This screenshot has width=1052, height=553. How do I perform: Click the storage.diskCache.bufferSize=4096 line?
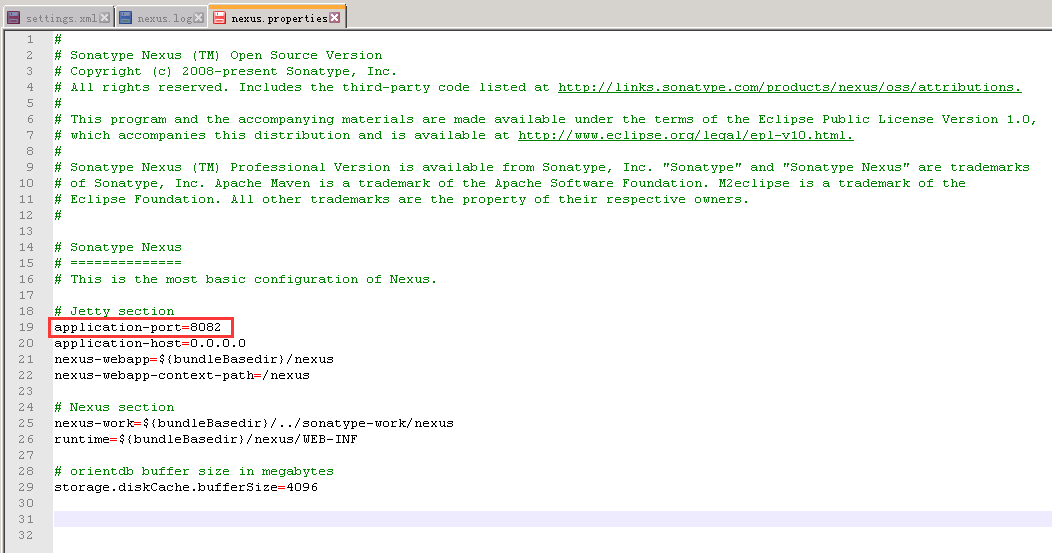point(186,488)
